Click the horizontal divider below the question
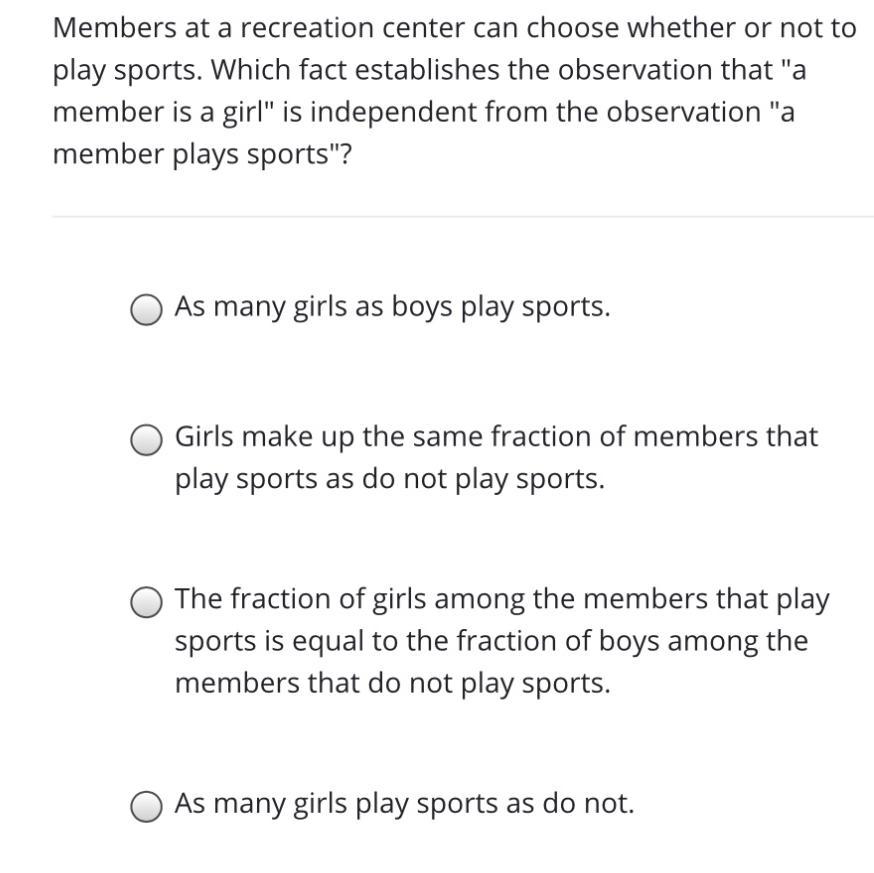 (x=462, y=216)
